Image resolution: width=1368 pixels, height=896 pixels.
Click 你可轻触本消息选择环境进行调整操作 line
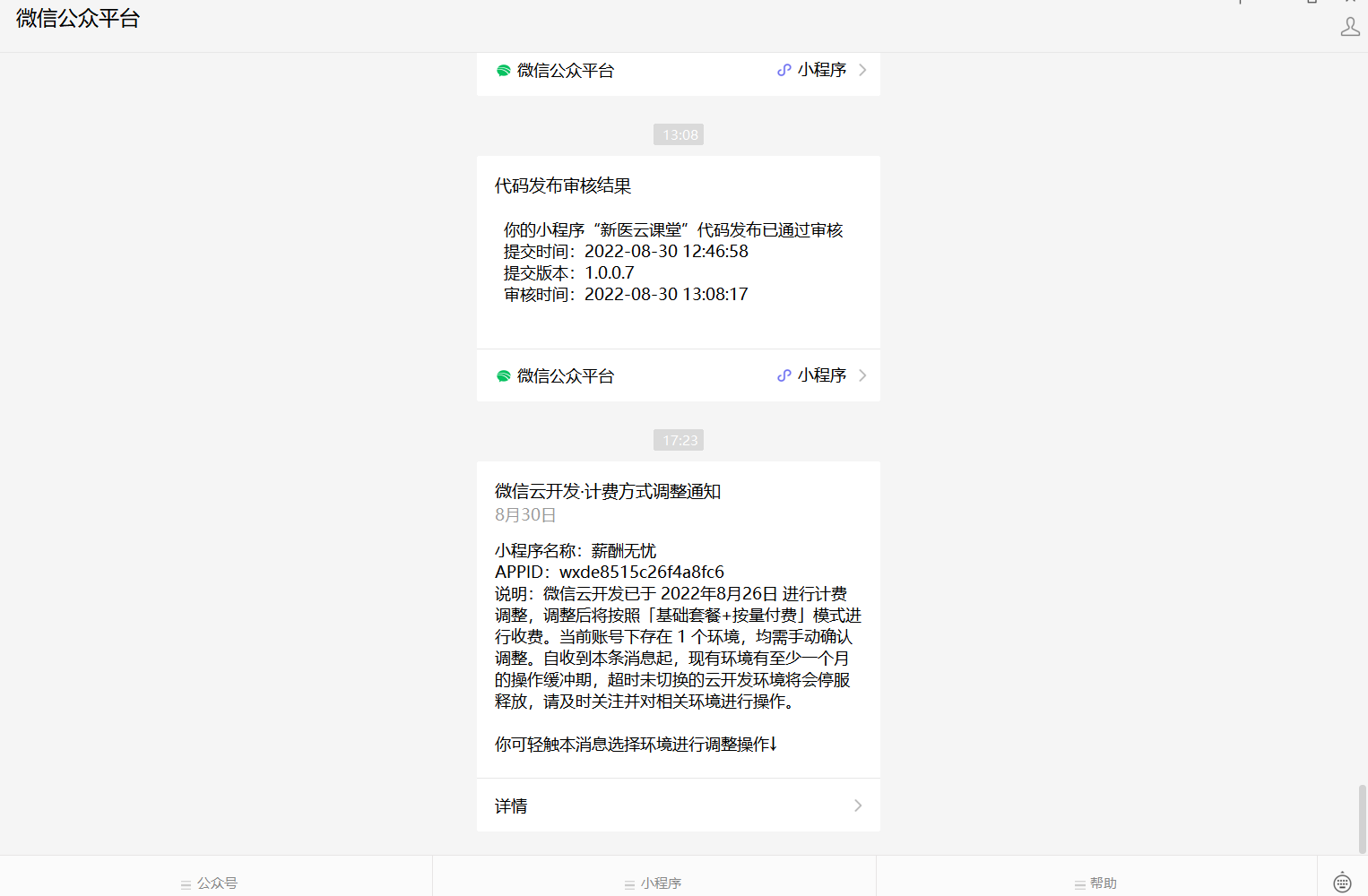pyautogui.click(x=636, y=744)
